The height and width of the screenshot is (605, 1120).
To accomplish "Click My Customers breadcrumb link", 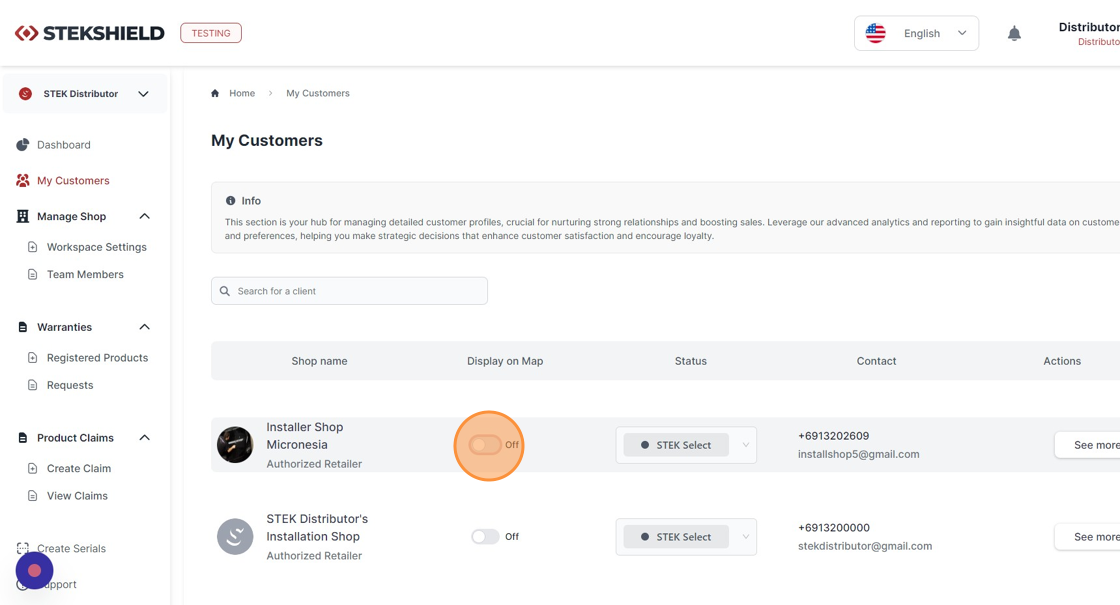I will [318, 93].
